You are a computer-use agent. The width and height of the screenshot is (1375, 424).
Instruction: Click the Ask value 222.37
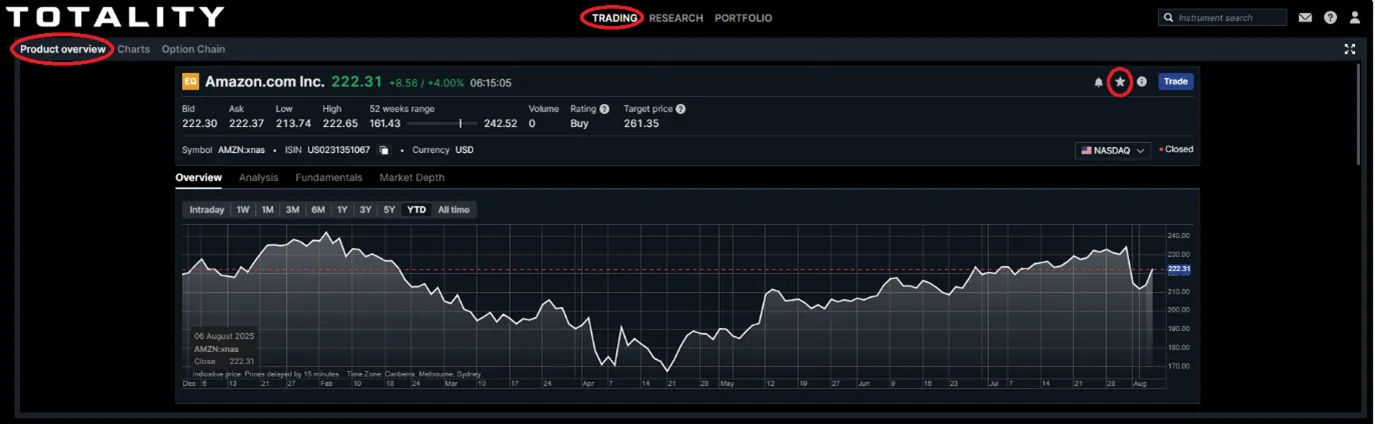click(x=246, y=123)
